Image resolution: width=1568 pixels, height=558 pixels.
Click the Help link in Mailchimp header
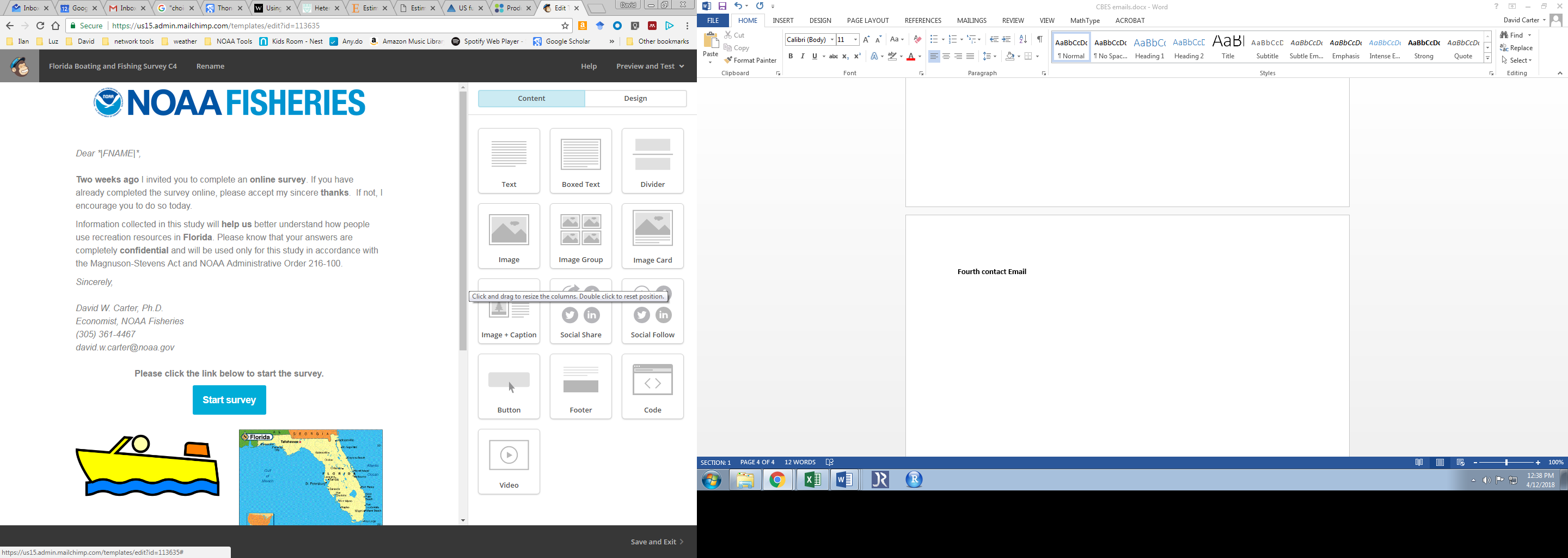(589, 66)
